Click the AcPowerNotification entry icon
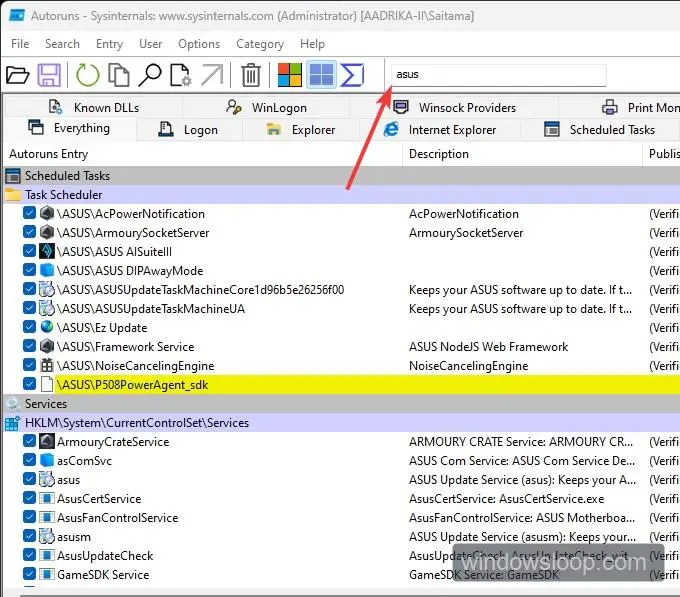The height and width of the screenshot is (597, 680). click(47, 213)
